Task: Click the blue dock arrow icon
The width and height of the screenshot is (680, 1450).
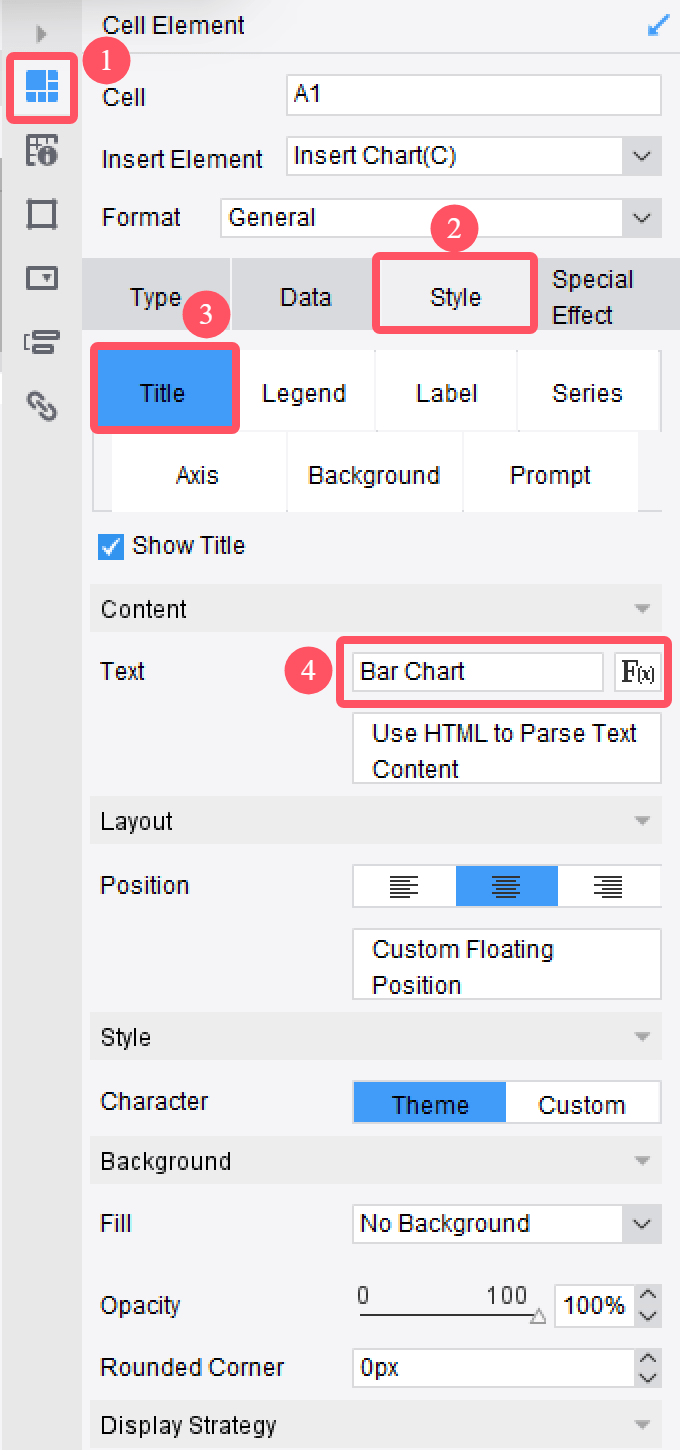Action: point(658,26)
